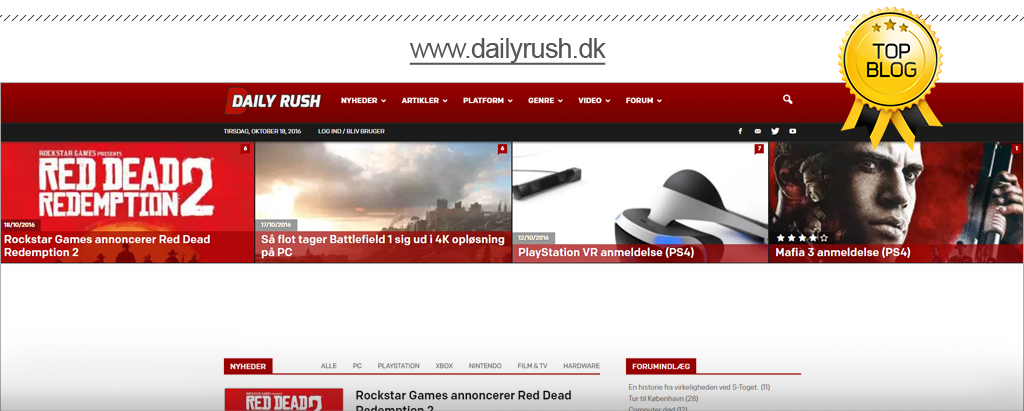Image resolution: width=1024 pixels, height=411 pixels.
Task: Open the YouTube icon
Action: (x=792, y=131)
